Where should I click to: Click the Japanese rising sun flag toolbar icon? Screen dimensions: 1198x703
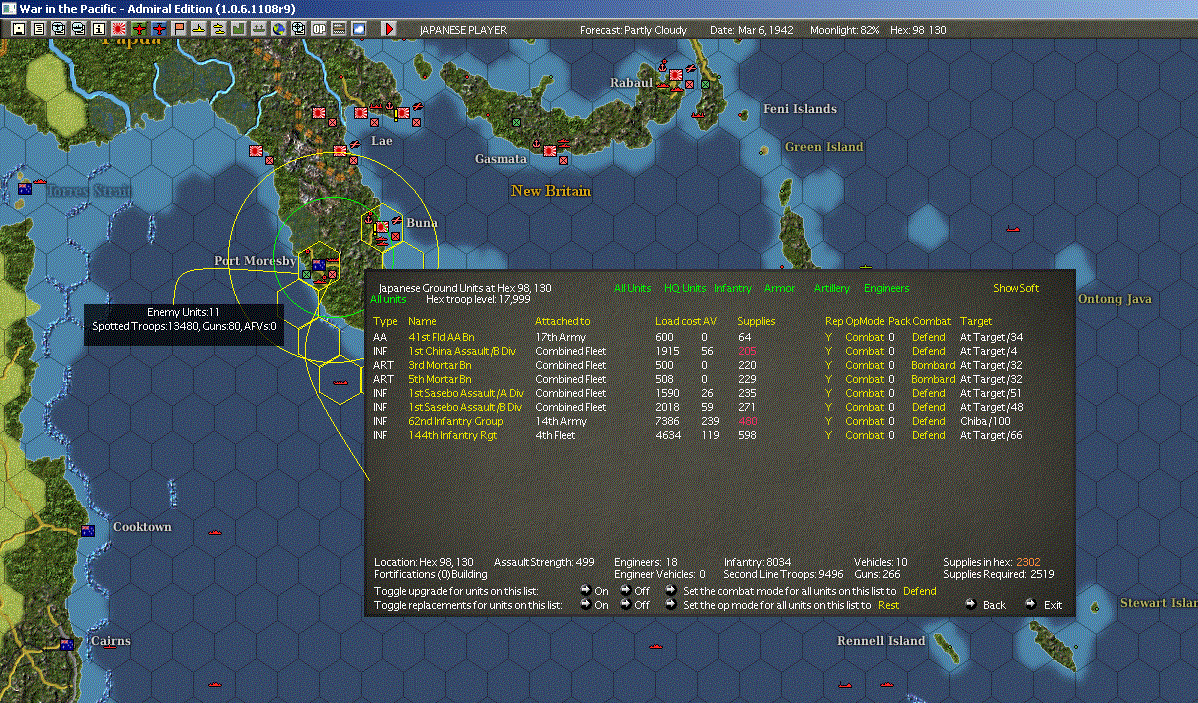(118, 29)
